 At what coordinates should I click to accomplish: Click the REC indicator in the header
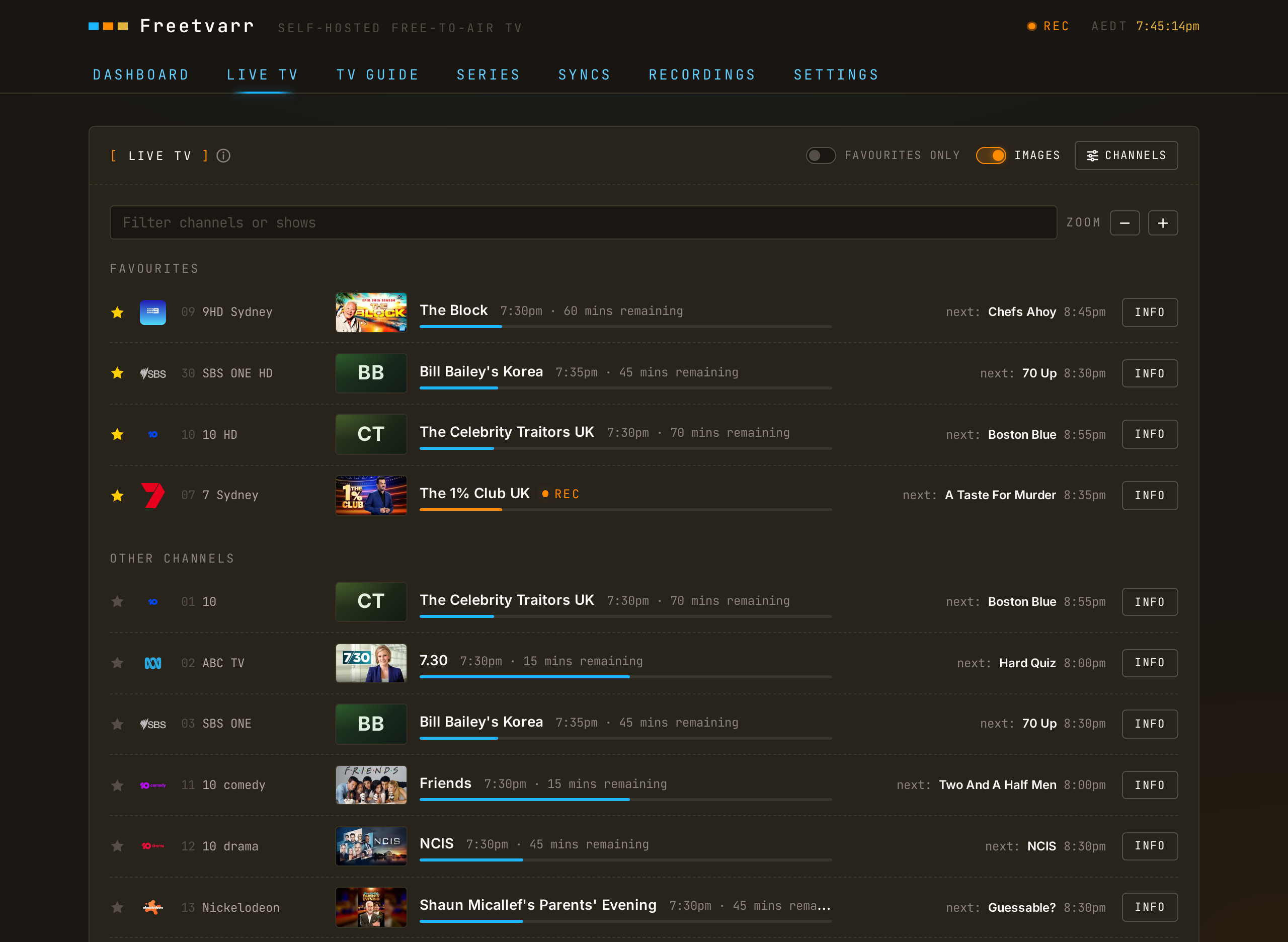[1048, 26]
